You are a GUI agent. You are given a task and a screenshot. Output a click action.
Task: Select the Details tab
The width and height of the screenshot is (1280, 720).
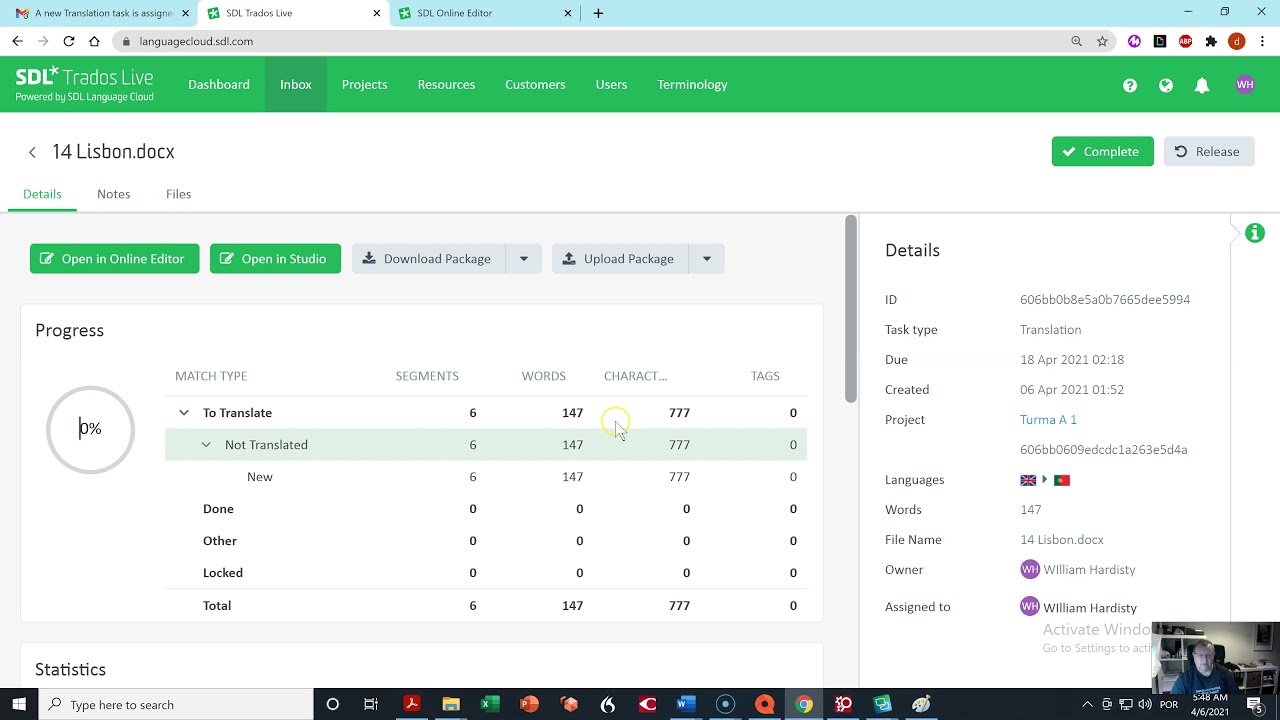click(x=42, y=194)
